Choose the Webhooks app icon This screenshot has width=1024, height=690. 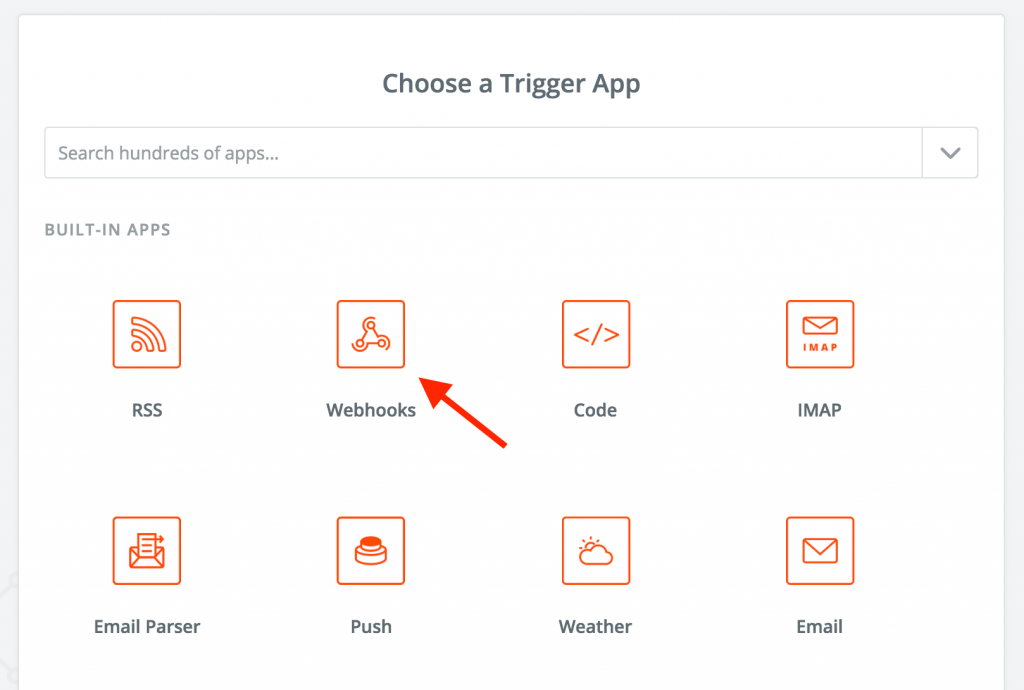tap(371, 334)
